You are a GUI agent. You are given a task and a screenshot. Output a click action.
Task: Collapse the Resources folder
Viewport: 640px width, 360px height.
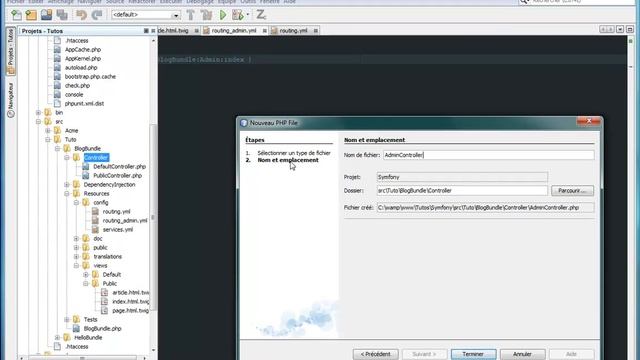pos(67,193)
